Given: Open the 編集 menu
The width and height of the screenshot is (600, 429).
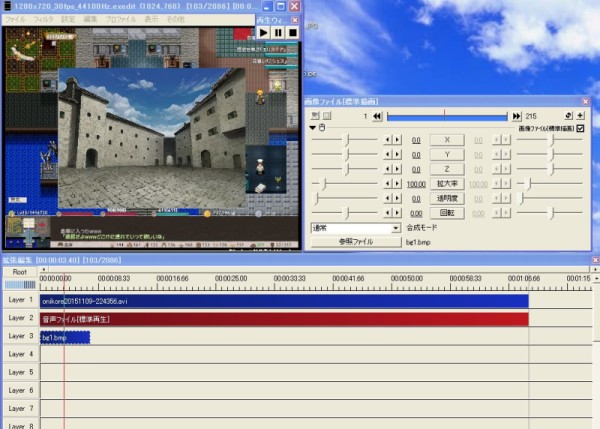Looking at the screenshot, I should (90, 19).
